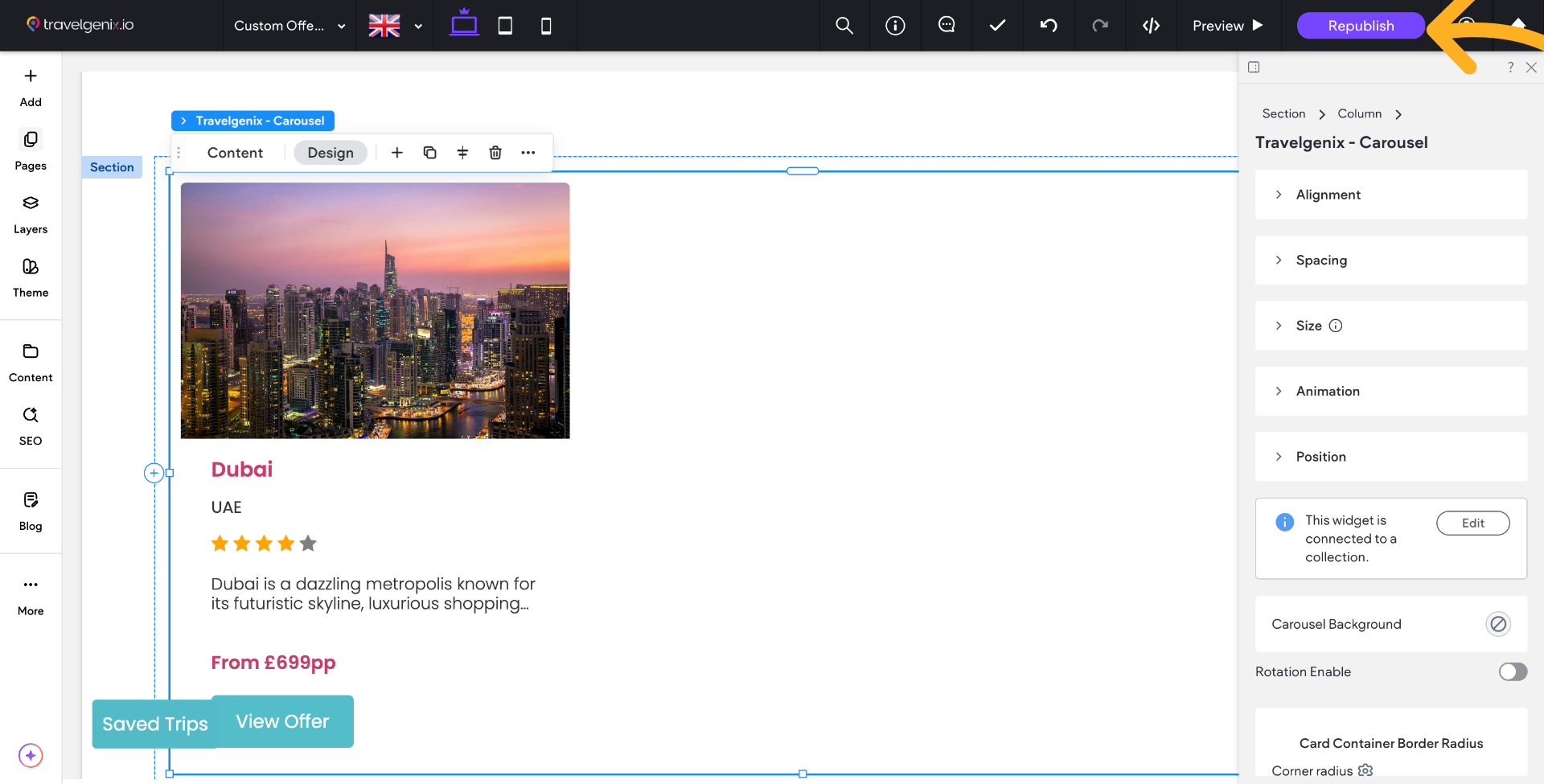Image resolution: width=1544 pixels, height=784 pixels.
Task: Open the language flag dropdown
Action: pyautogui.click(x=396, y=26)
